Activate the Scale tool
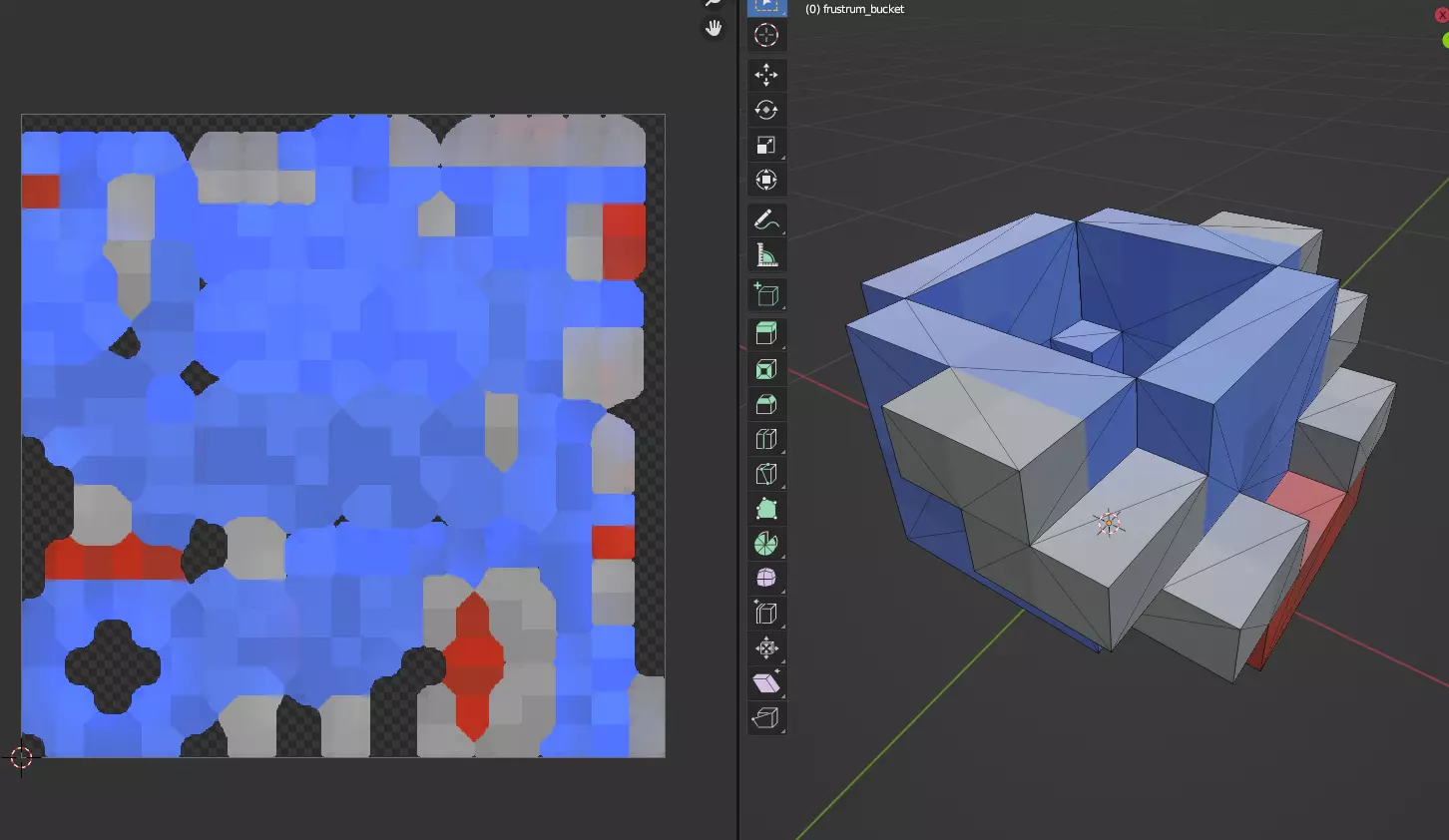 point(766,145)
